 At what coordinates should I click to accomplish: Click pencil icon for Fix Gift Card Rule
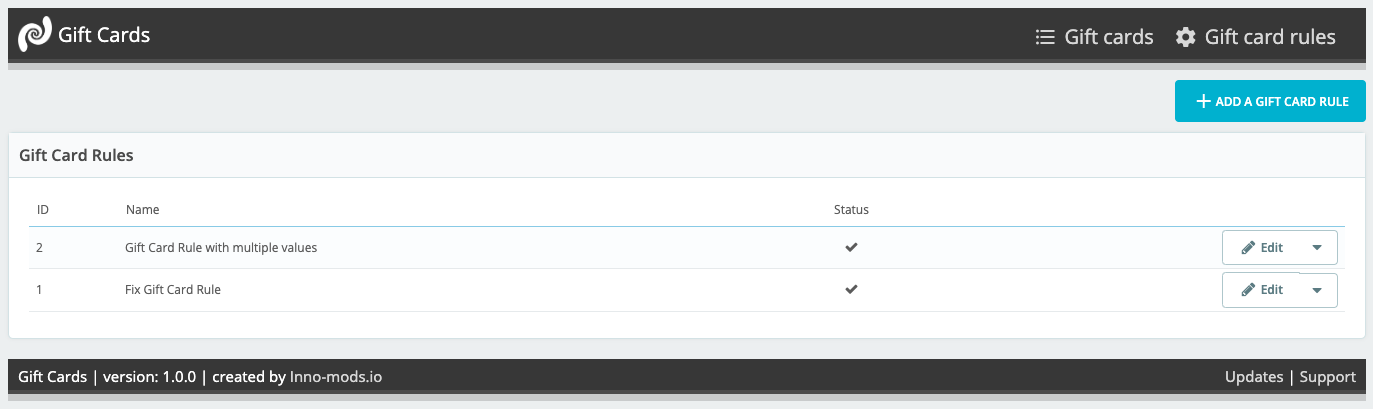(1248, 290)
